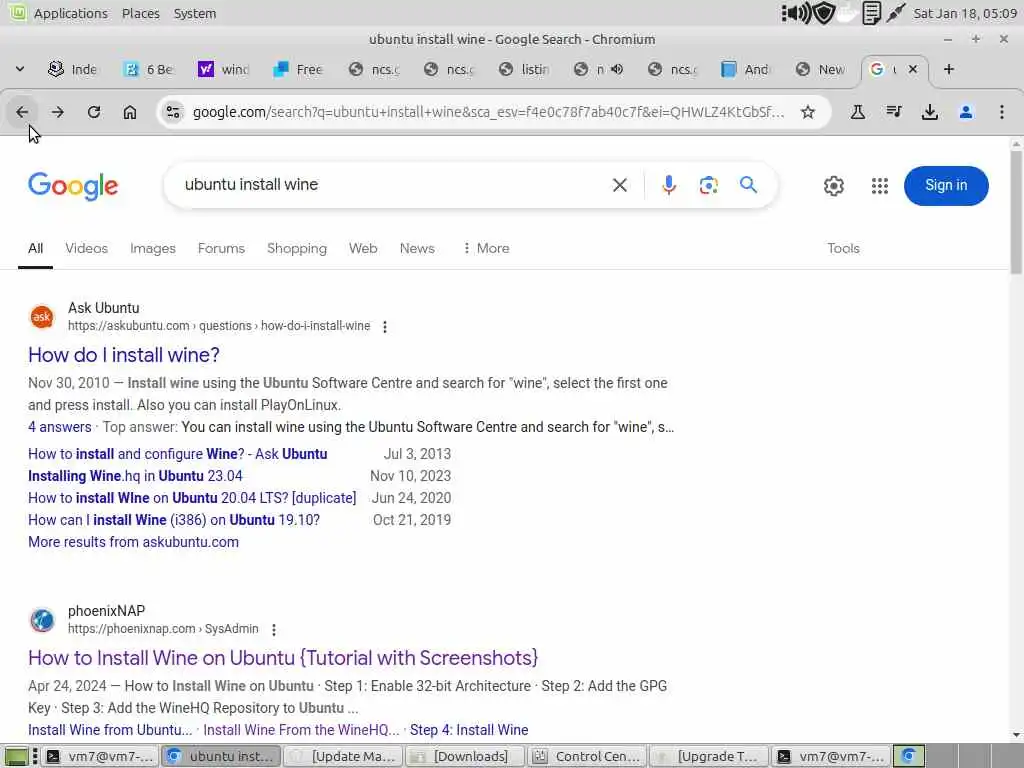
Task: Click the browser forward arrow
Action: pyautogui.click(x=57, y=112)
